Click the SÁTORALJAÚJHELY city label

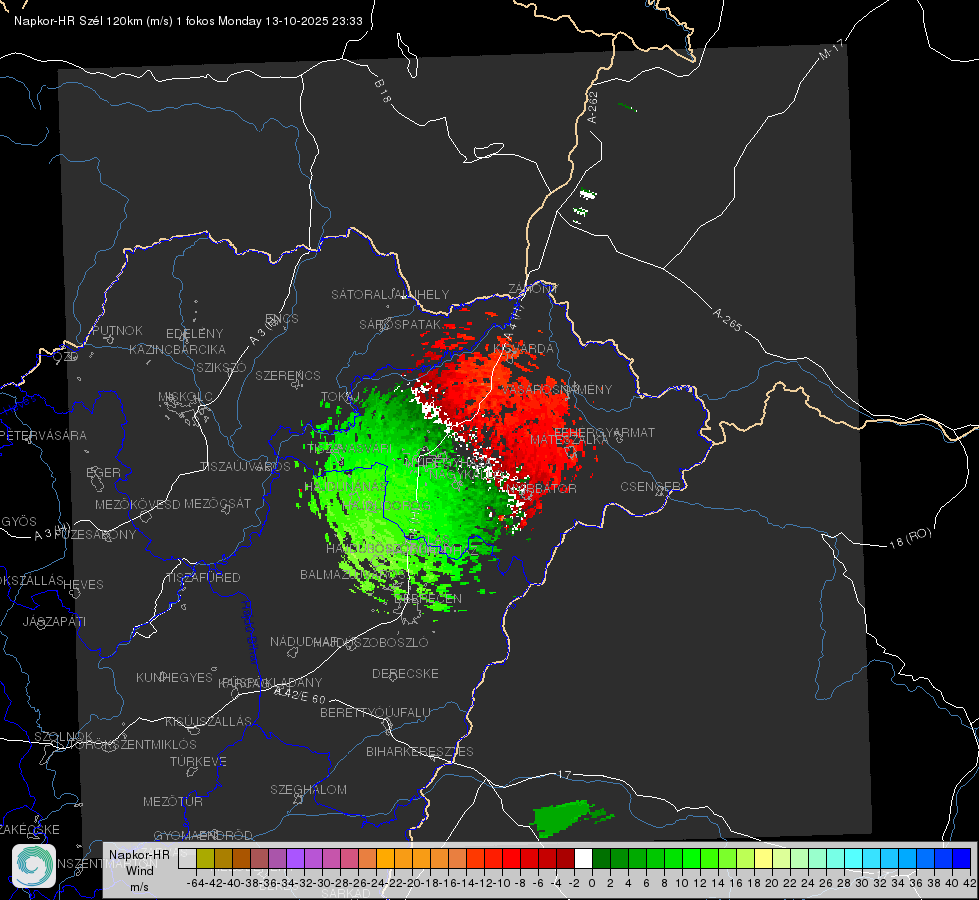[390, 294]
